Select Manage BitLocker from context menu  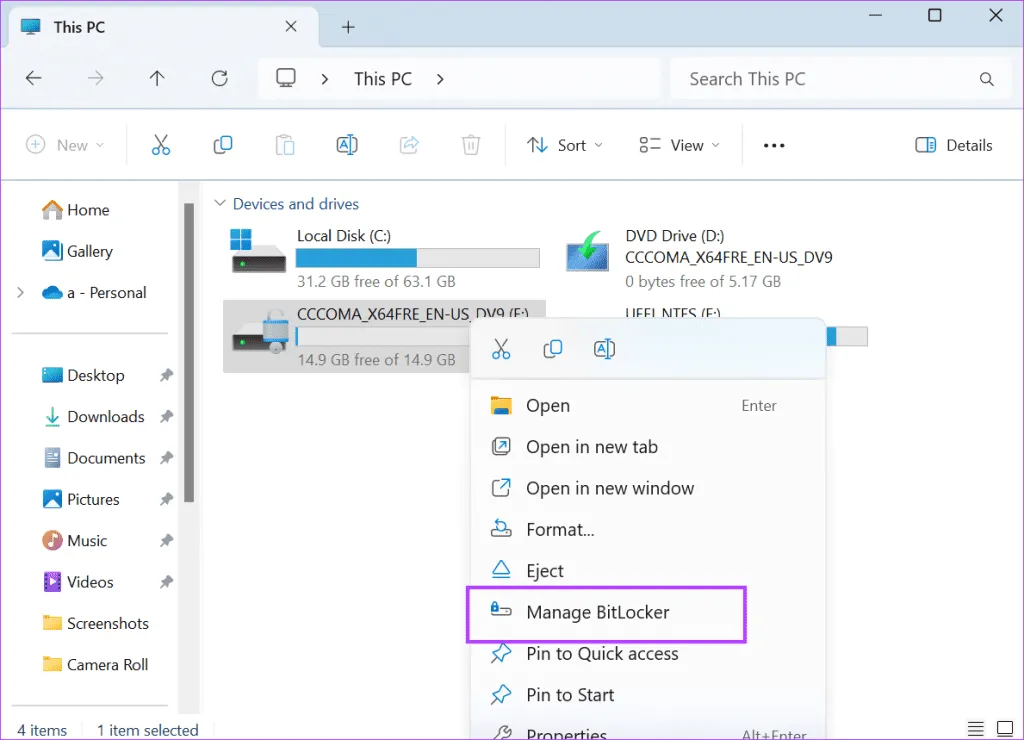597,612
